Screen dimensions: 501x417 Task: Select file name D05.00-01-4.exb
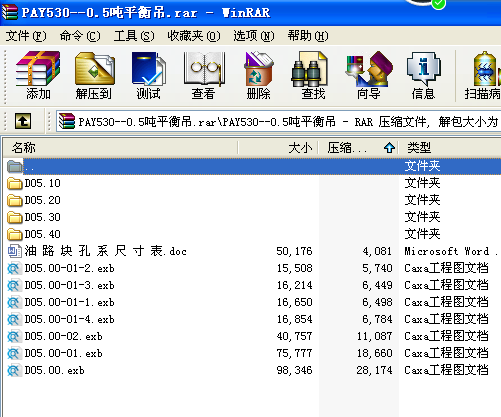pos(69,319)
